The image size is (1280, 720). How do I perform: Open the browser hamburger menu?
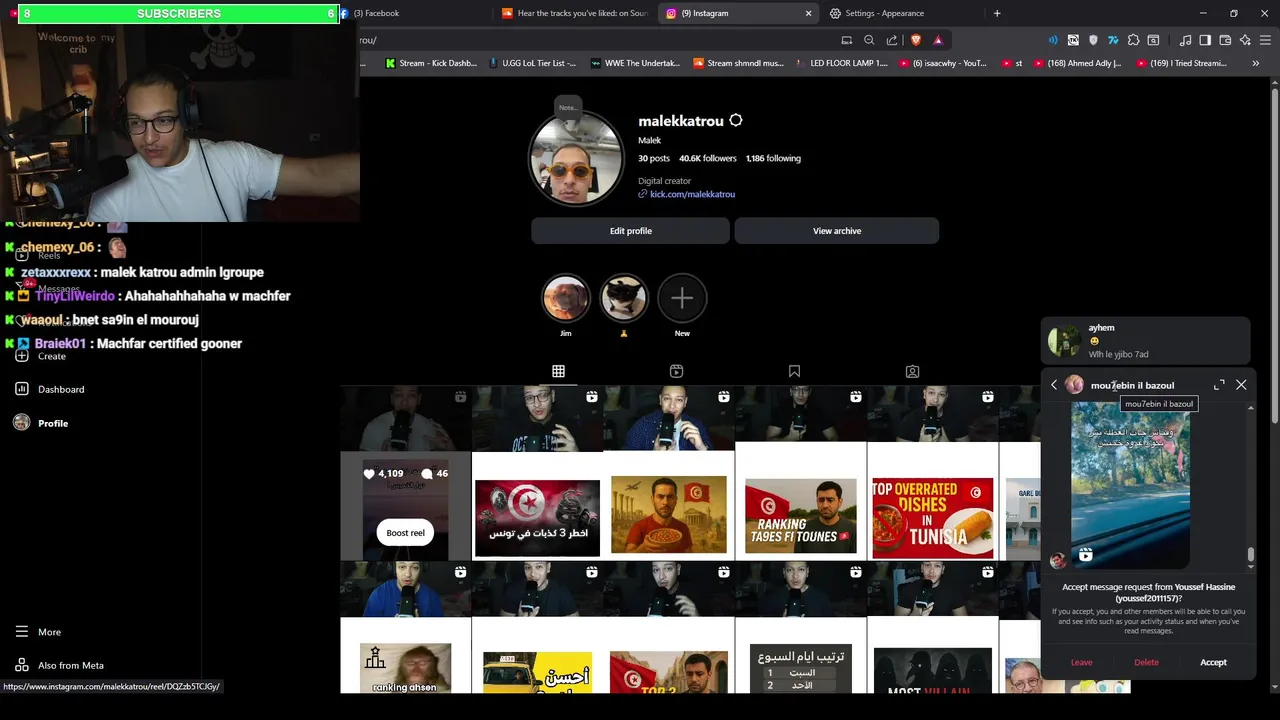coord(1265,40)
